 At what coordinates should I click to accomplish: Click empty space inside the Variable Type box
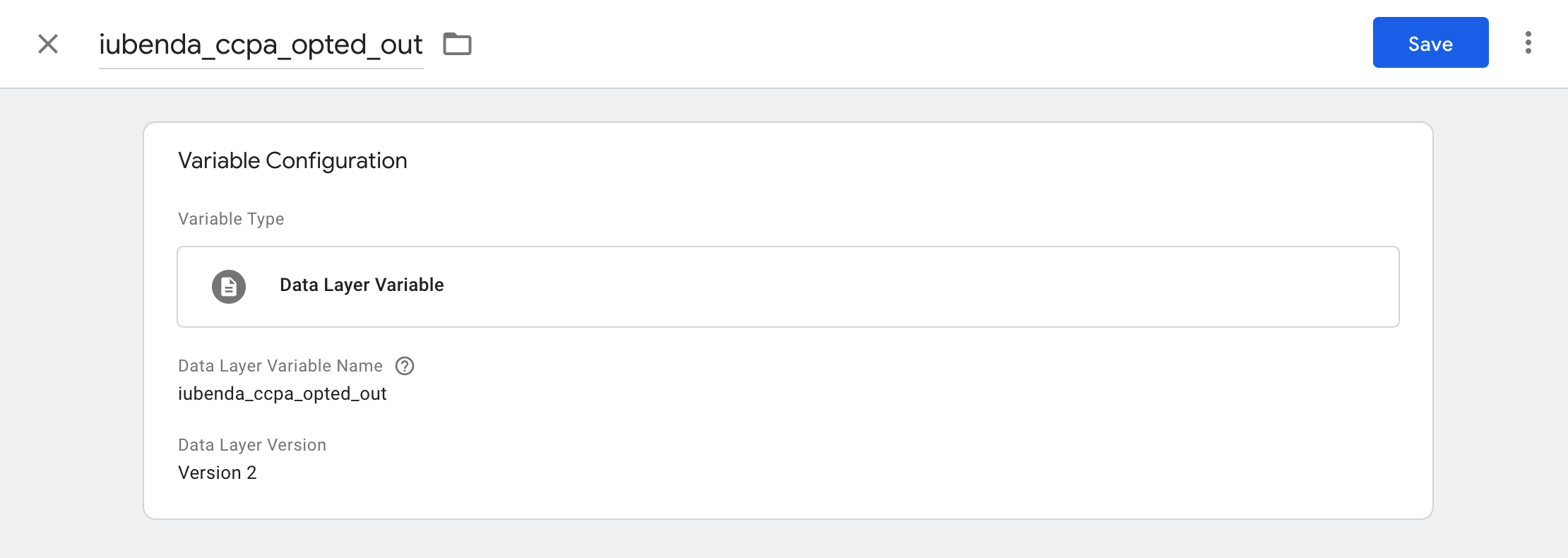(x=918, y=287)
